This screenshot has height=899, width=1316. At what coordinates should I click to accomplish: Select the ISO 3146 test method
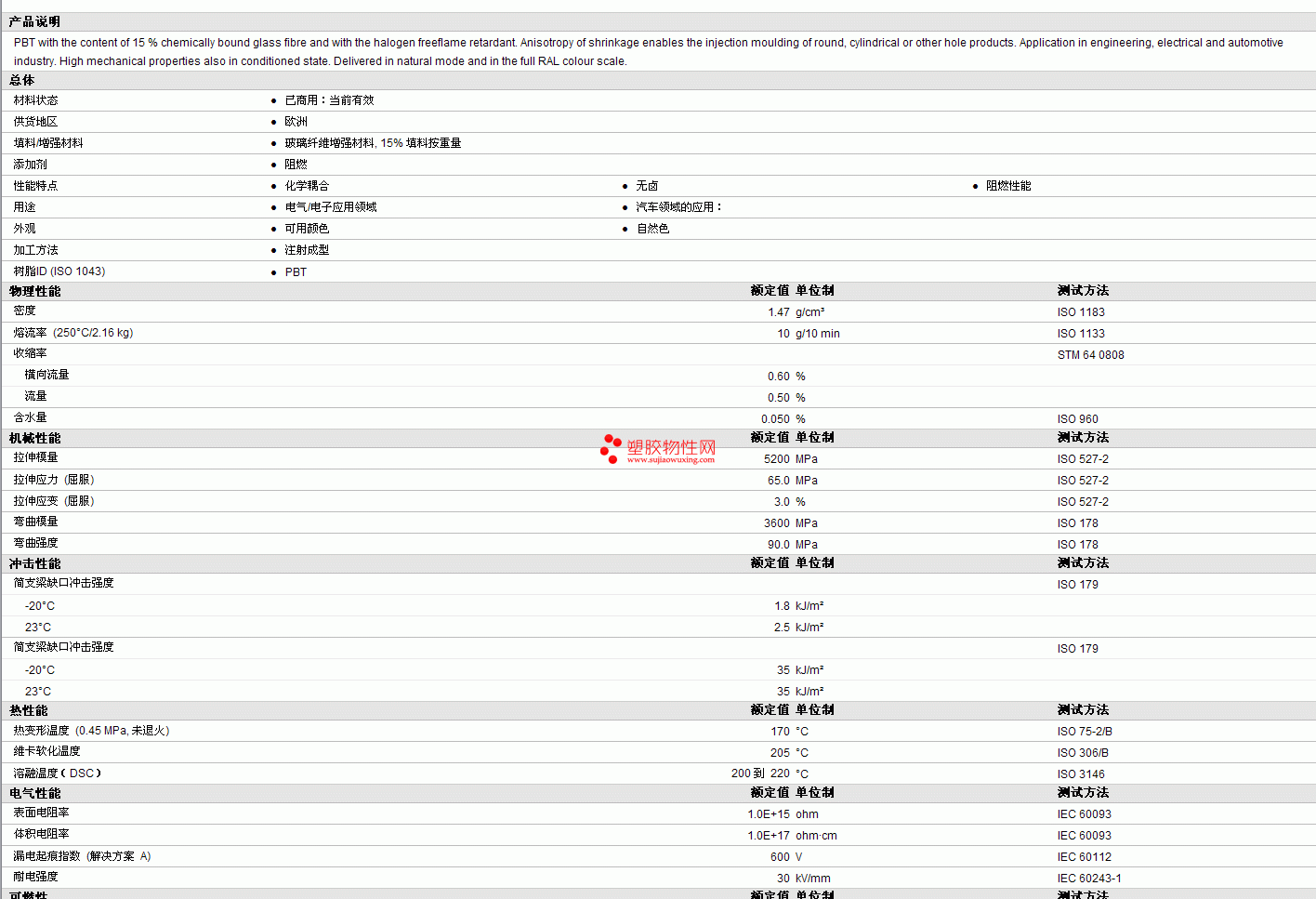1081,774
